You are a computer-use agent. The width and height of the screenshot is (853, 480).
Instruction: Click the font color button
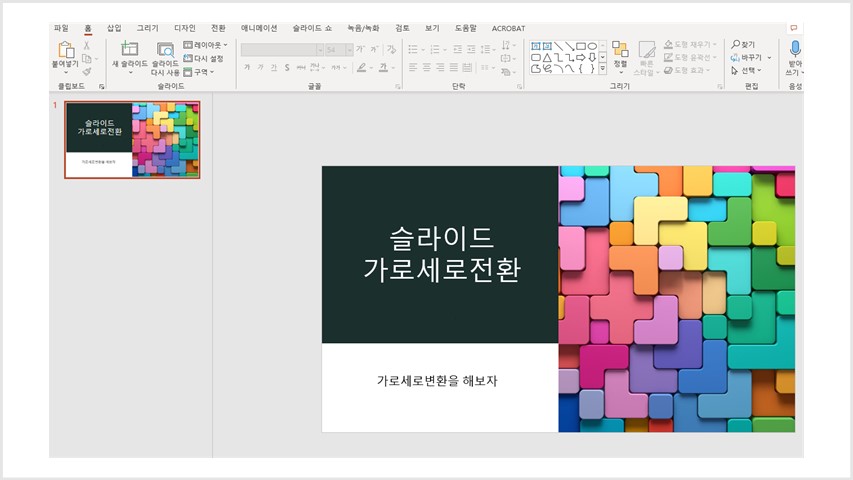384,67
